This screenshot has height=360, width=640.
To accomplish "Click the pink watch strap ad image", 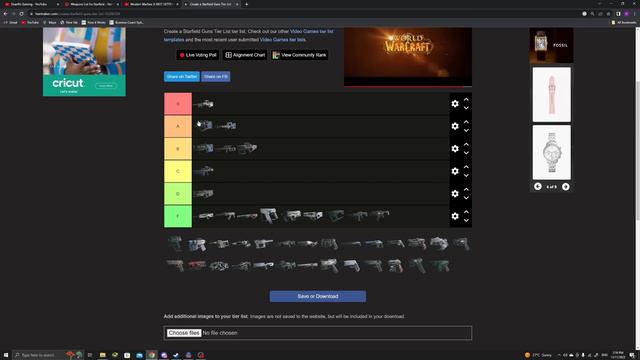I will (551, 94).
